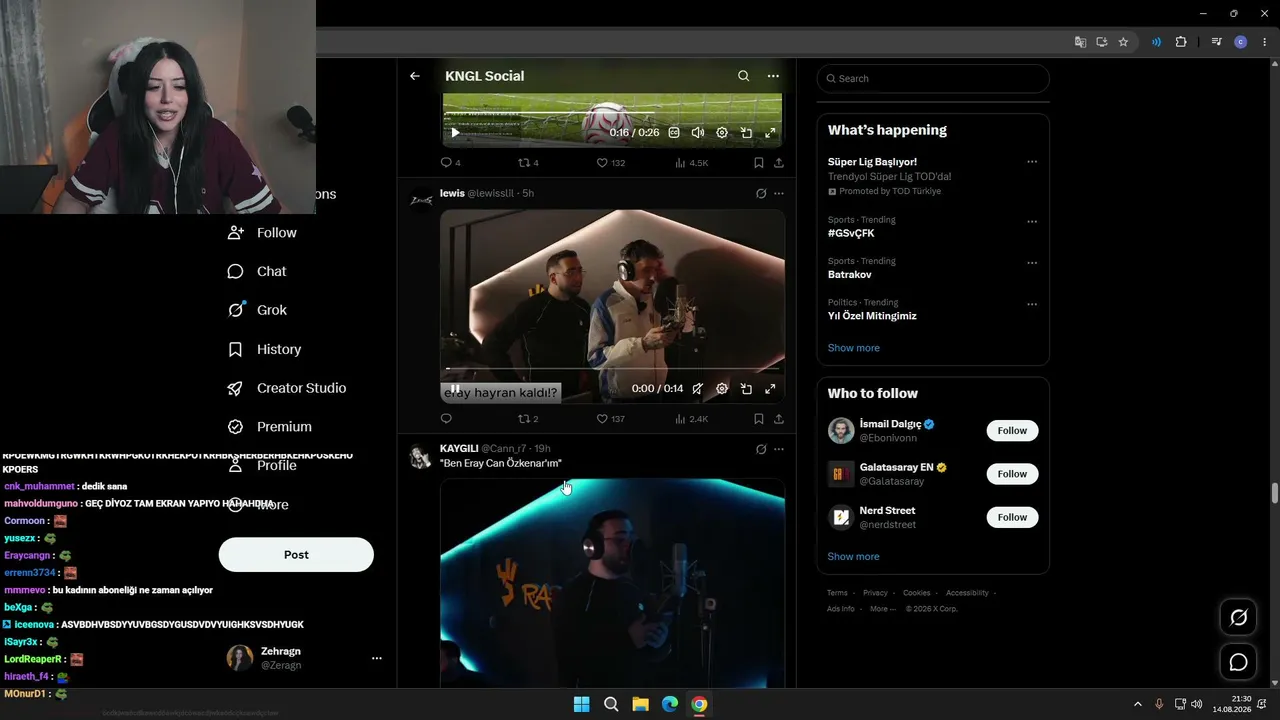Open more options for KNGL Social header
Image resolution: width=1280 pixels, height=720 pixels.
773,76
